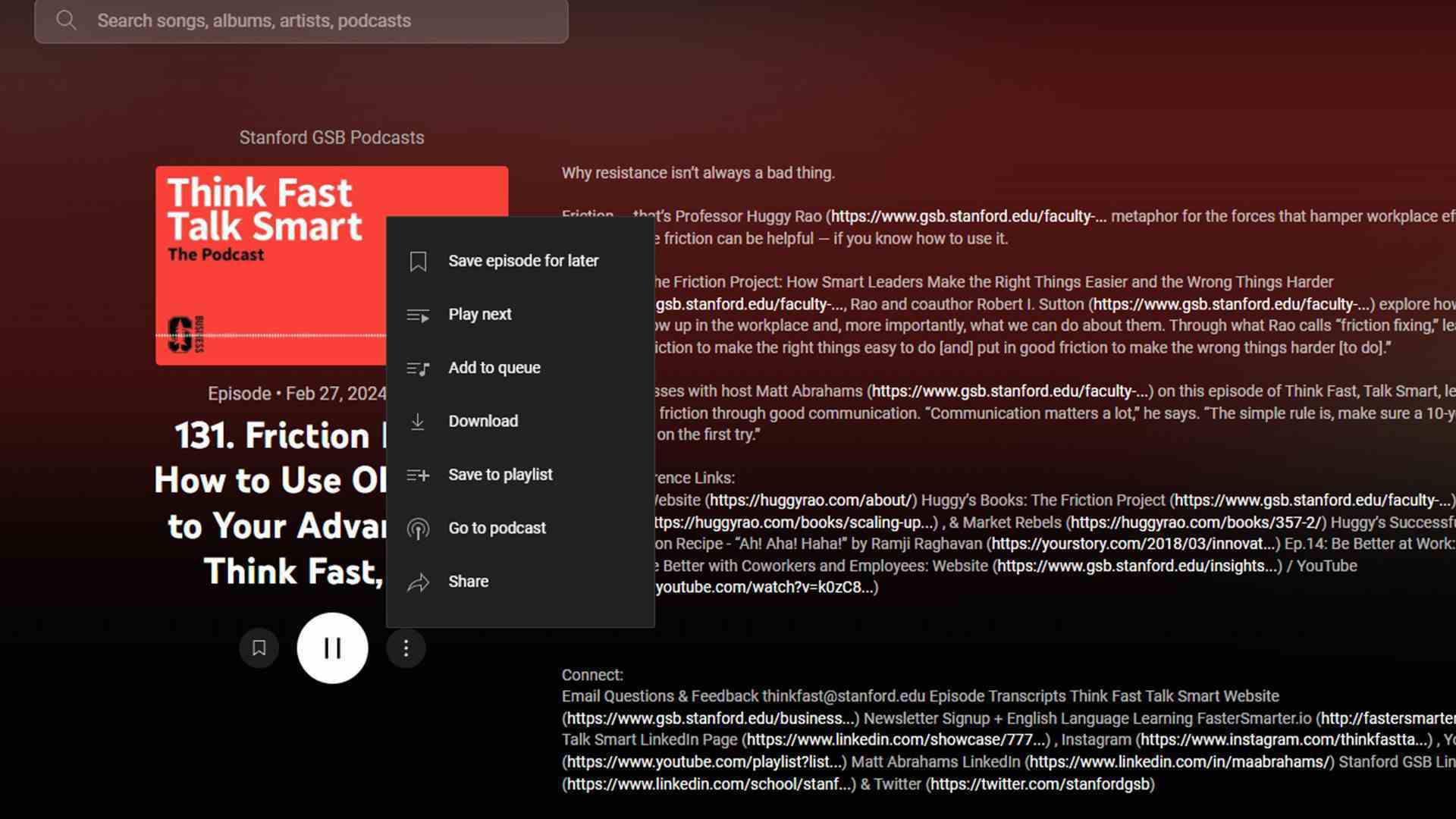Choose Share from the context menu
The width and height of the screenshot is (1456, 819).
(x=520, y=582)
